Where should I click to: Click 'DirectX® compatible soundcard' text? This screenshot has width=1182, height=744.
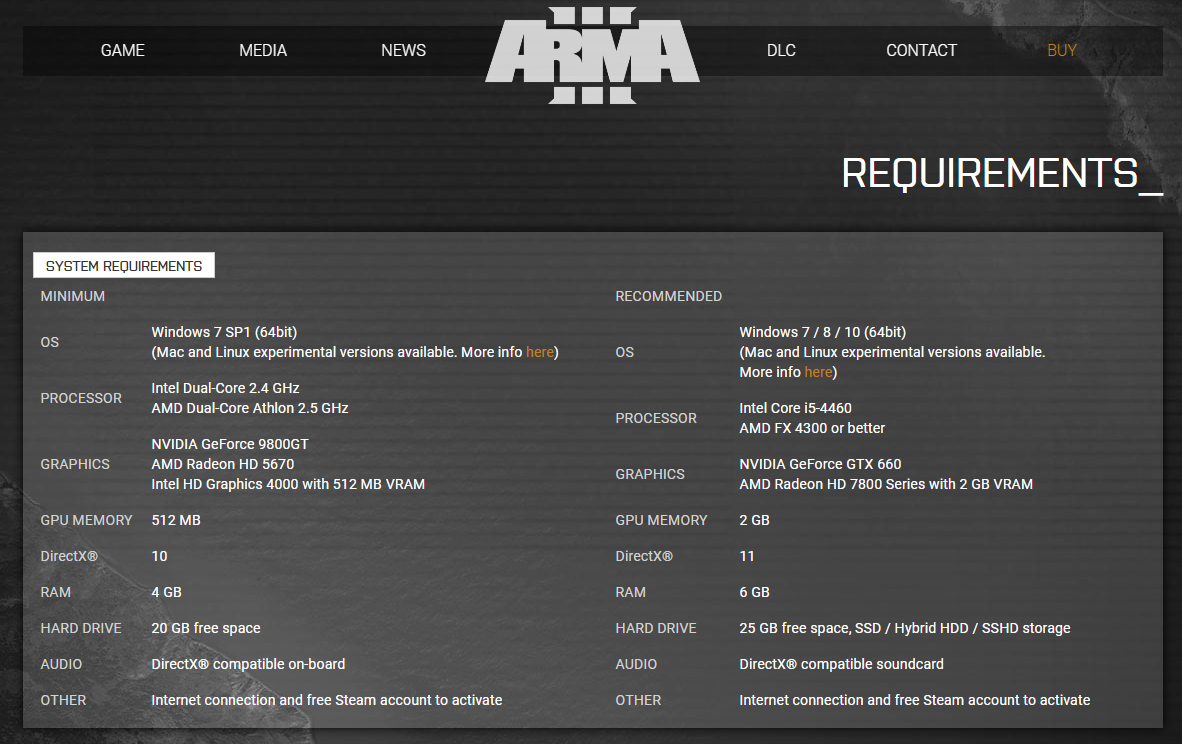point(841,664)
